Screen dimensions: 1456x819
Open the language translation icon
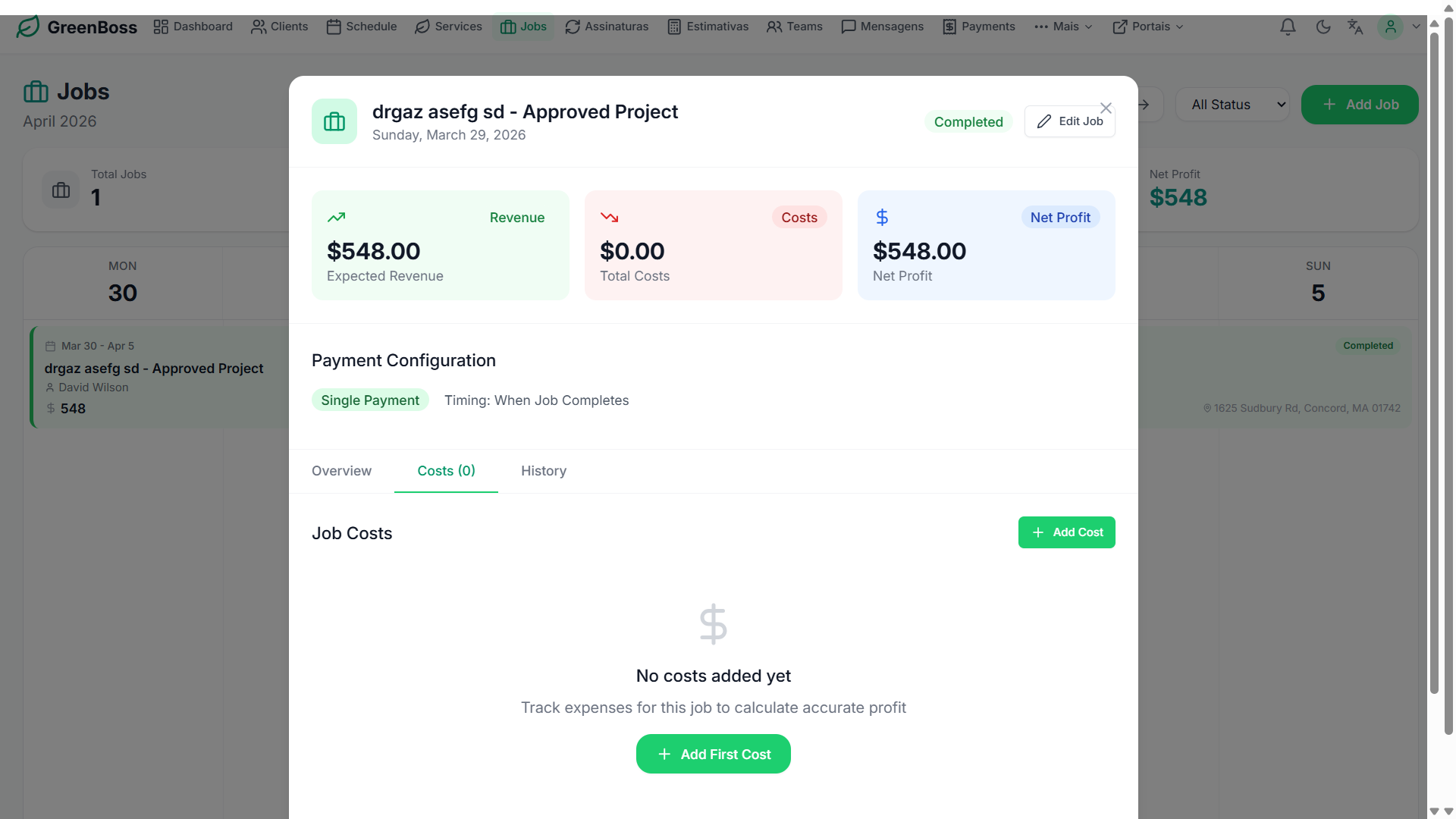[x=1356, y=27]
